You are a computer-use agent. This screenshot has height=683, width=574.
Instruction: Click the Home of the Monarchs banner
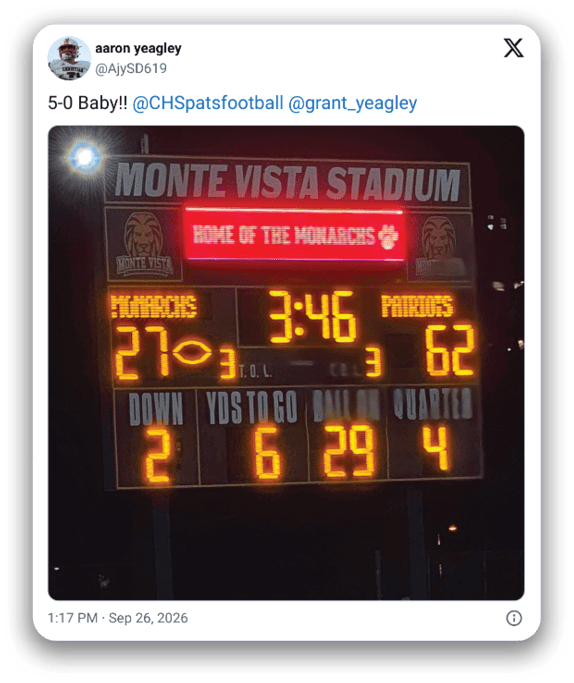click(295, 235)
